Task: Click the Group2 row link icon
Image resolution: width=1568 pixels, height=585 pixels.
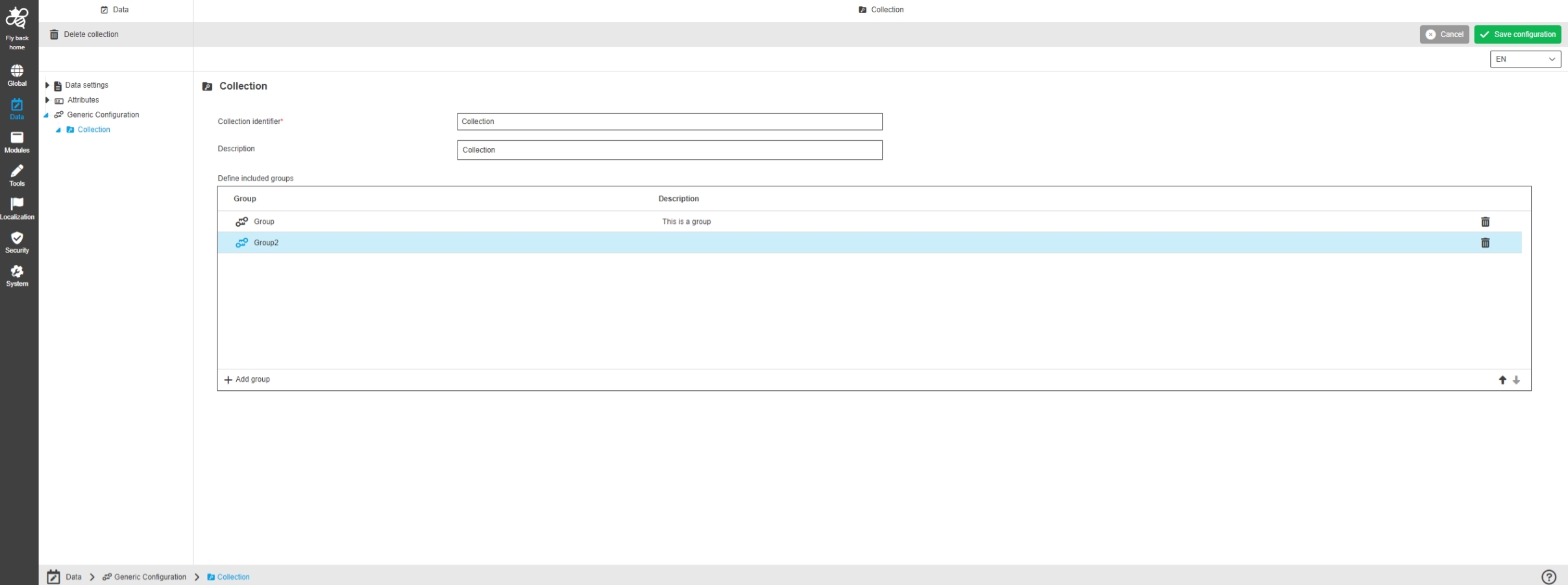Action: tap(241, 243)
